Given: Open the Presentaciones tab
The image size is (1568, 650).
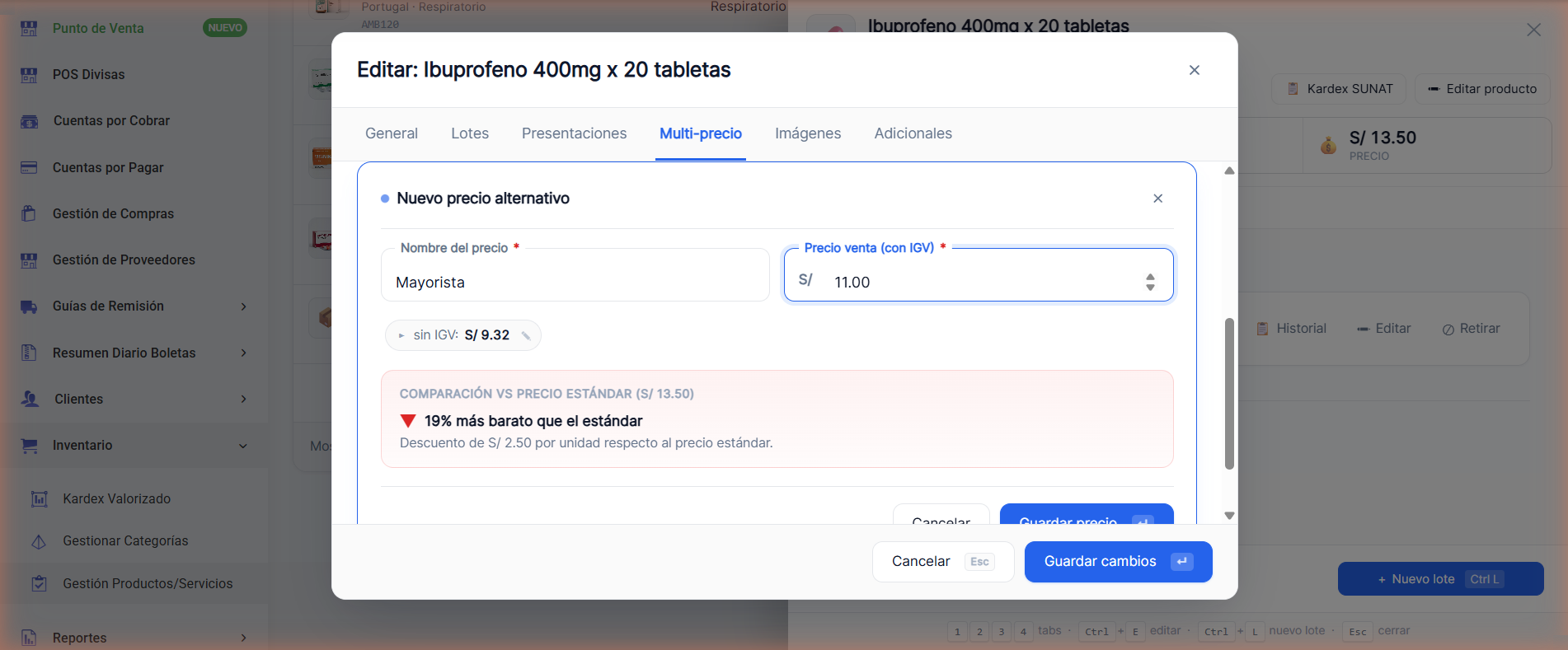Looking at the screenshot, I should [x=575, y=133].
